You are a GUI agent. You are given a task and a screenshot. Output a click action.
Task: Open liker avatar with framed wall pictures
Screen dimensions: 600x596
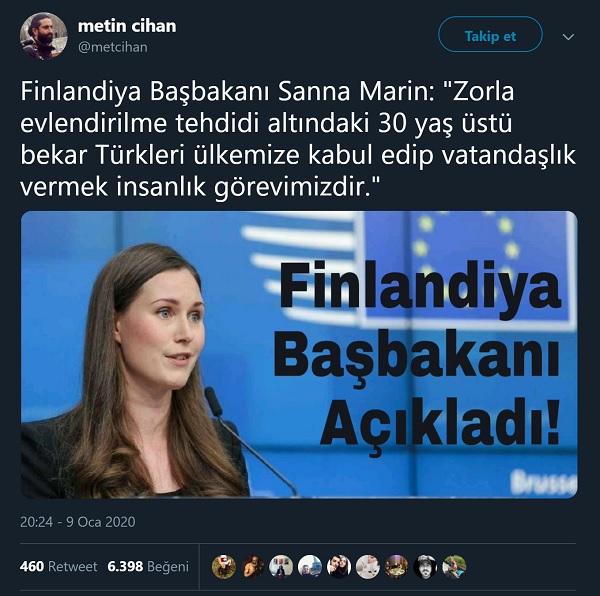click(x=281, y=567)
